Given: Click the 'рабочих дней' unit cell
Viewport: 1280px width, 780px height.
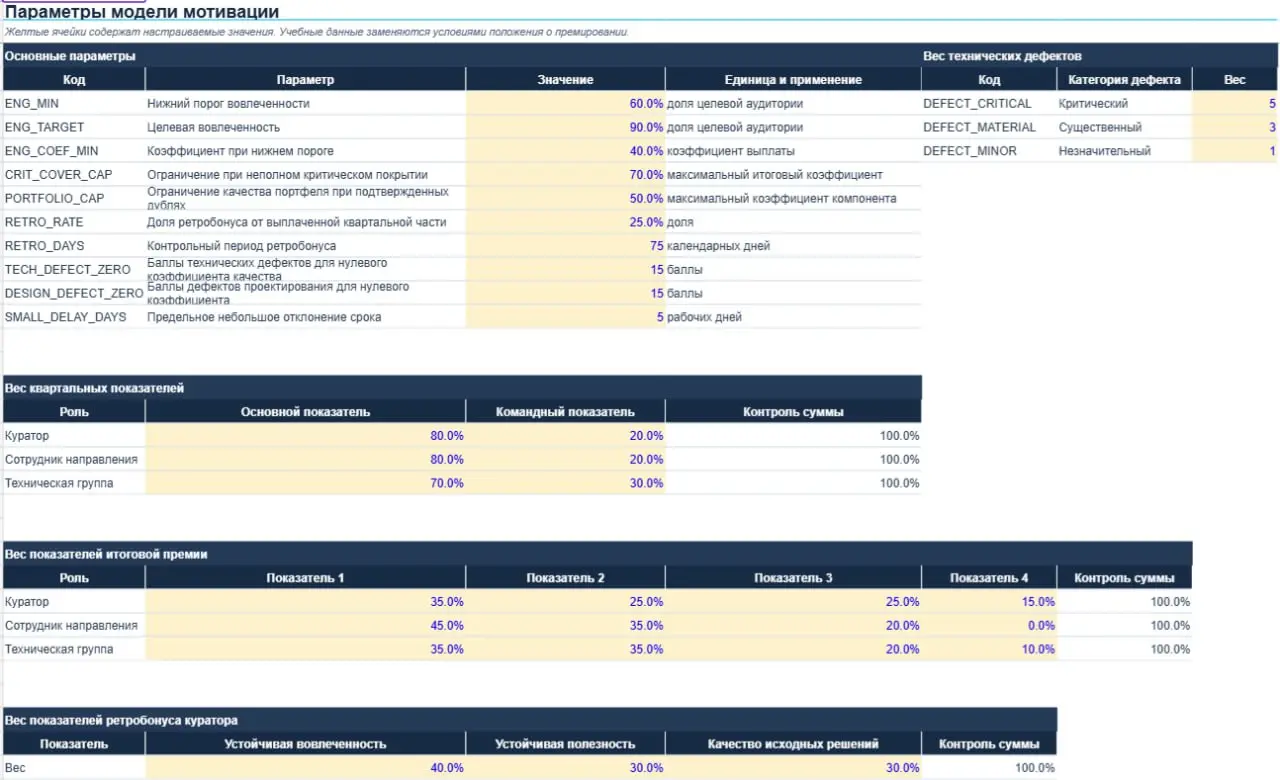Looking at the screenshot, I should pyautogui.click(x=793, y=317).
